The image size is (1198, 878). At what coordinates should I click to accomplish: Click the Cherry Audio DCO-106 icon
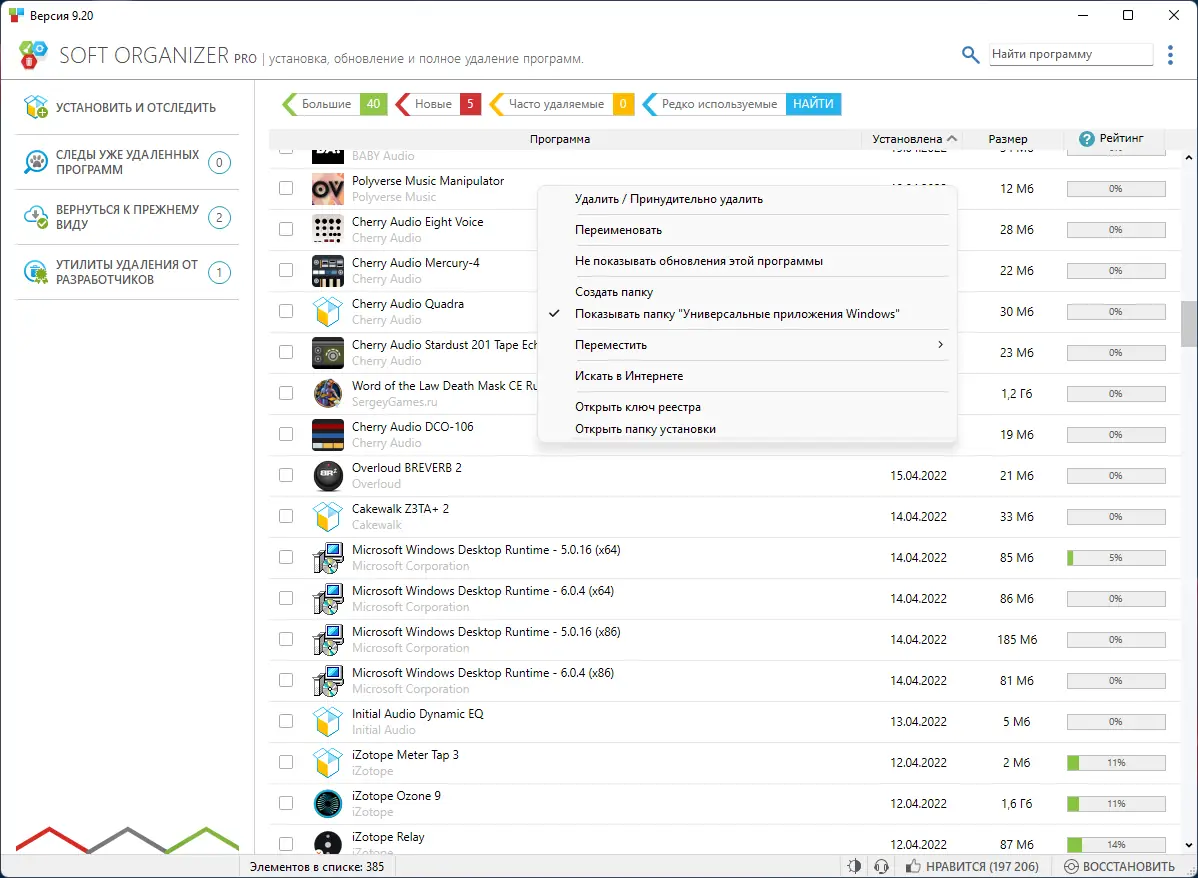[328, 435]
